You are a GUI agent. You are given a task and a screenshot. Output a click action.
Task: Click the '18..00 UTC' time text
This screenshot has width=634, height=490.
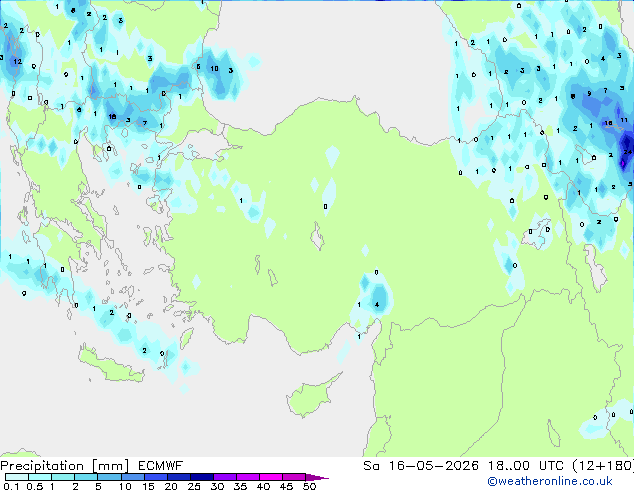526,466
